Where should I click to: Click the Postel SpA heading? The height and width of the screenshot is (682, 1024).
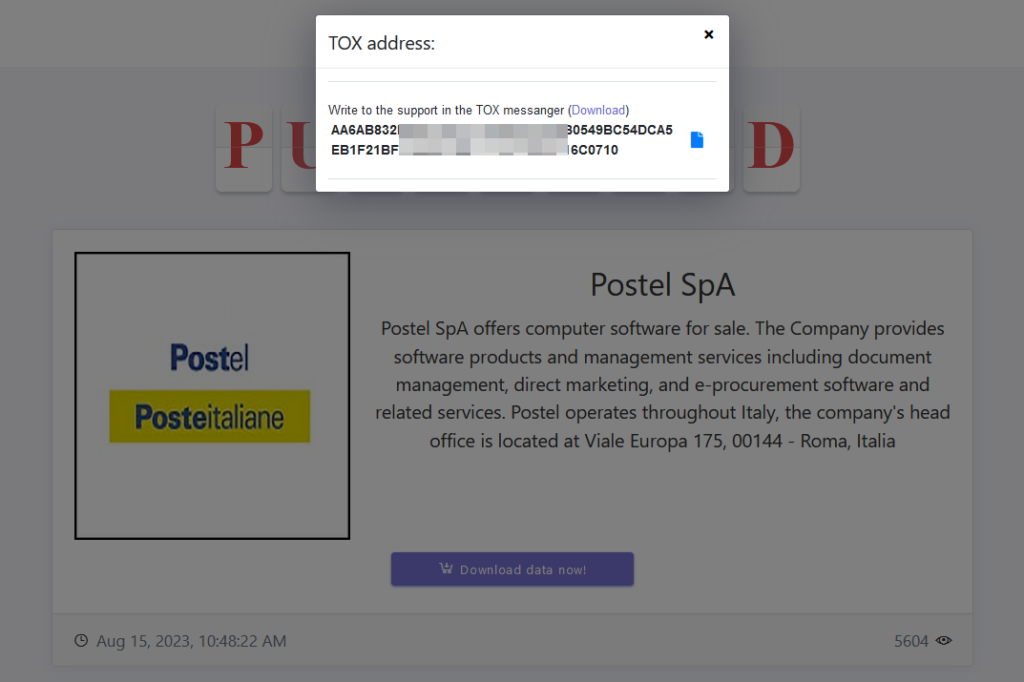tap(662, 285)
